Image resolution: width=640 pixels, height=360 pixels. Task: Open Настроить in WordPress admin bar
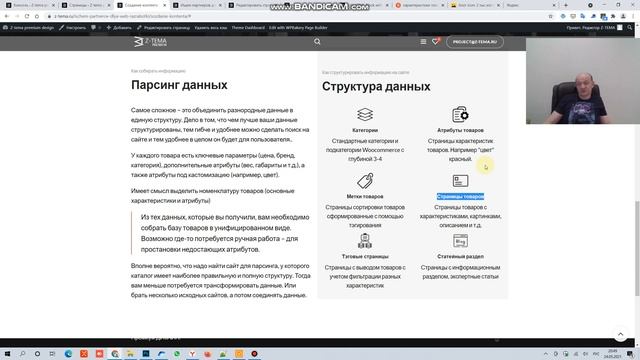coord(73,28)
